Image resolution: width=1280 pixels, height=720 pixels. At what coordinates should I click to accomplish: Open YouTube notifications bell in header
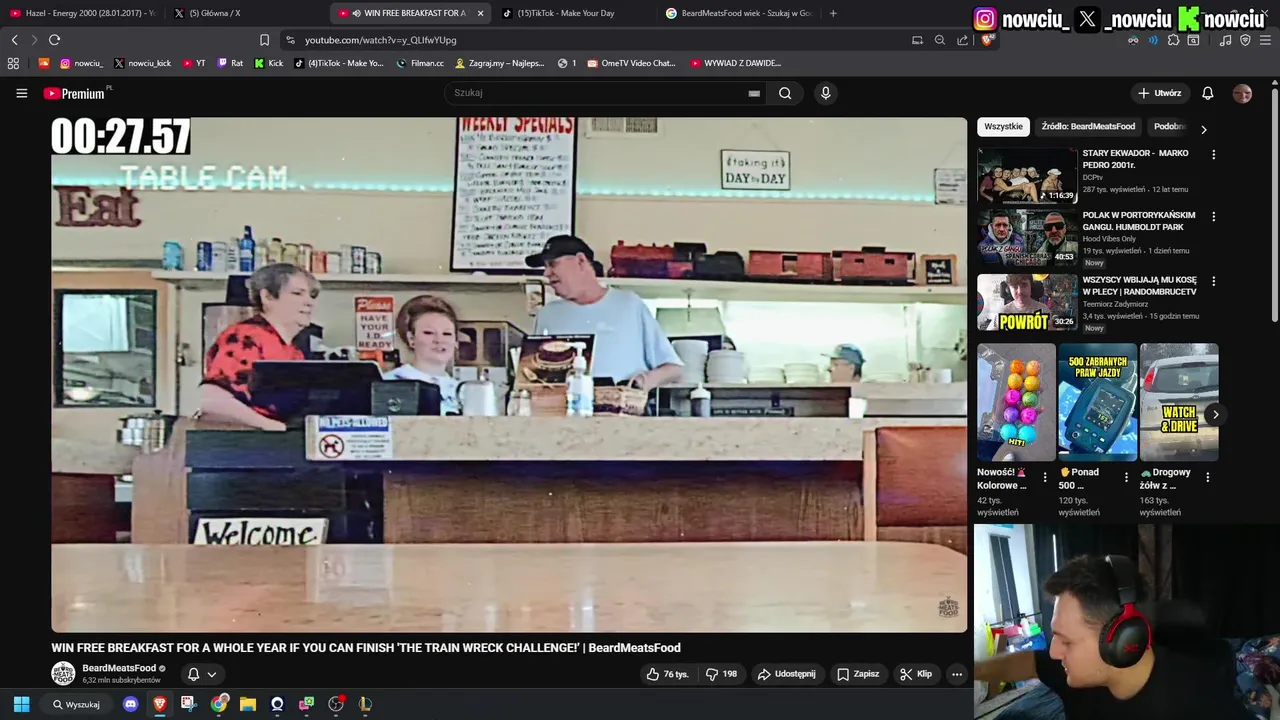coord(1207,93)
